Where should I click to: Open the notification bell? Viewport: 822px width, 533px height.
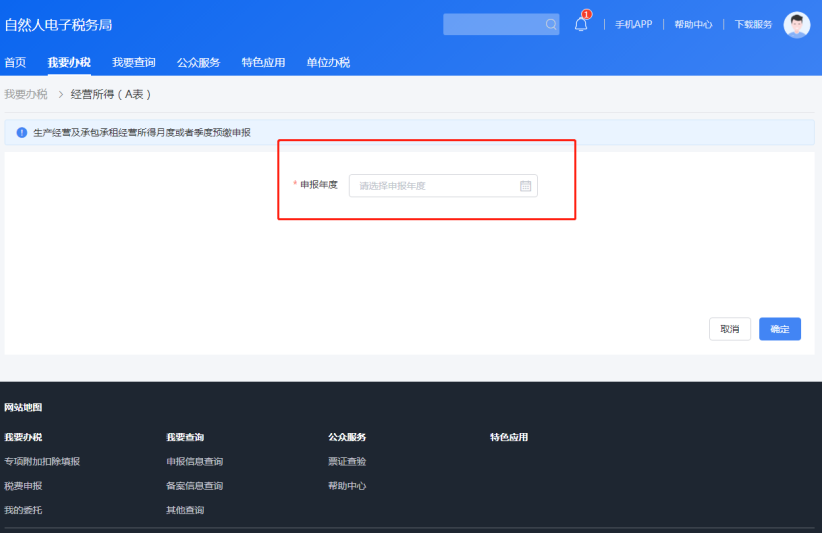[x=581, y=24]
